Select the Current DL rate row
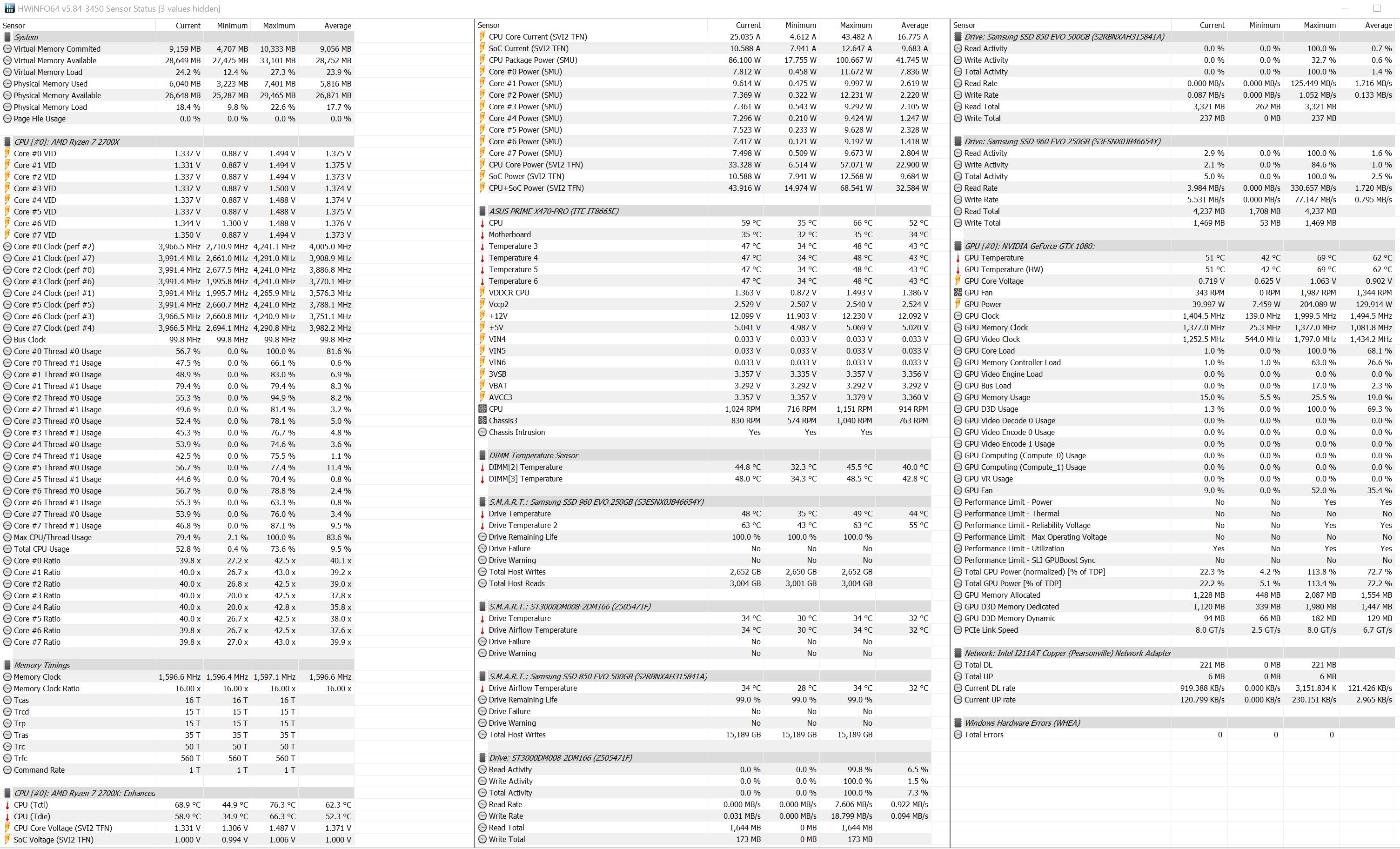Image resolution: width=1400 pixels, height=849 pixels. pyautogui.click(x=1174, y=688)
